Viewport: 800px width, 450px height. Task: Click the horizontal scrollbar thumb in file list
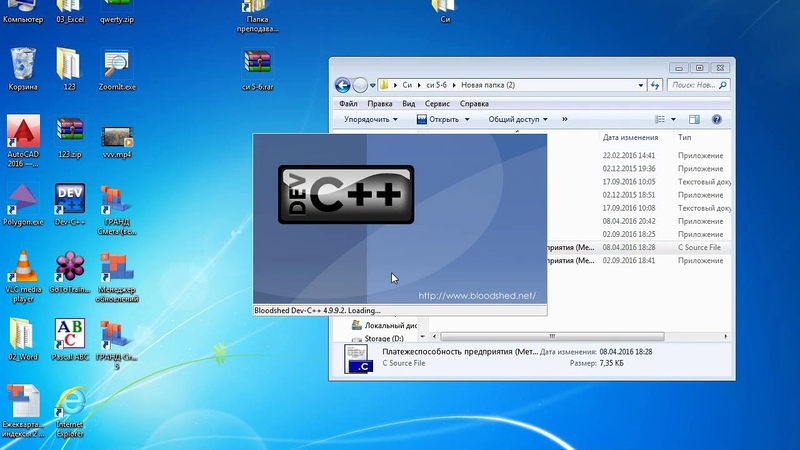point(552,336)
